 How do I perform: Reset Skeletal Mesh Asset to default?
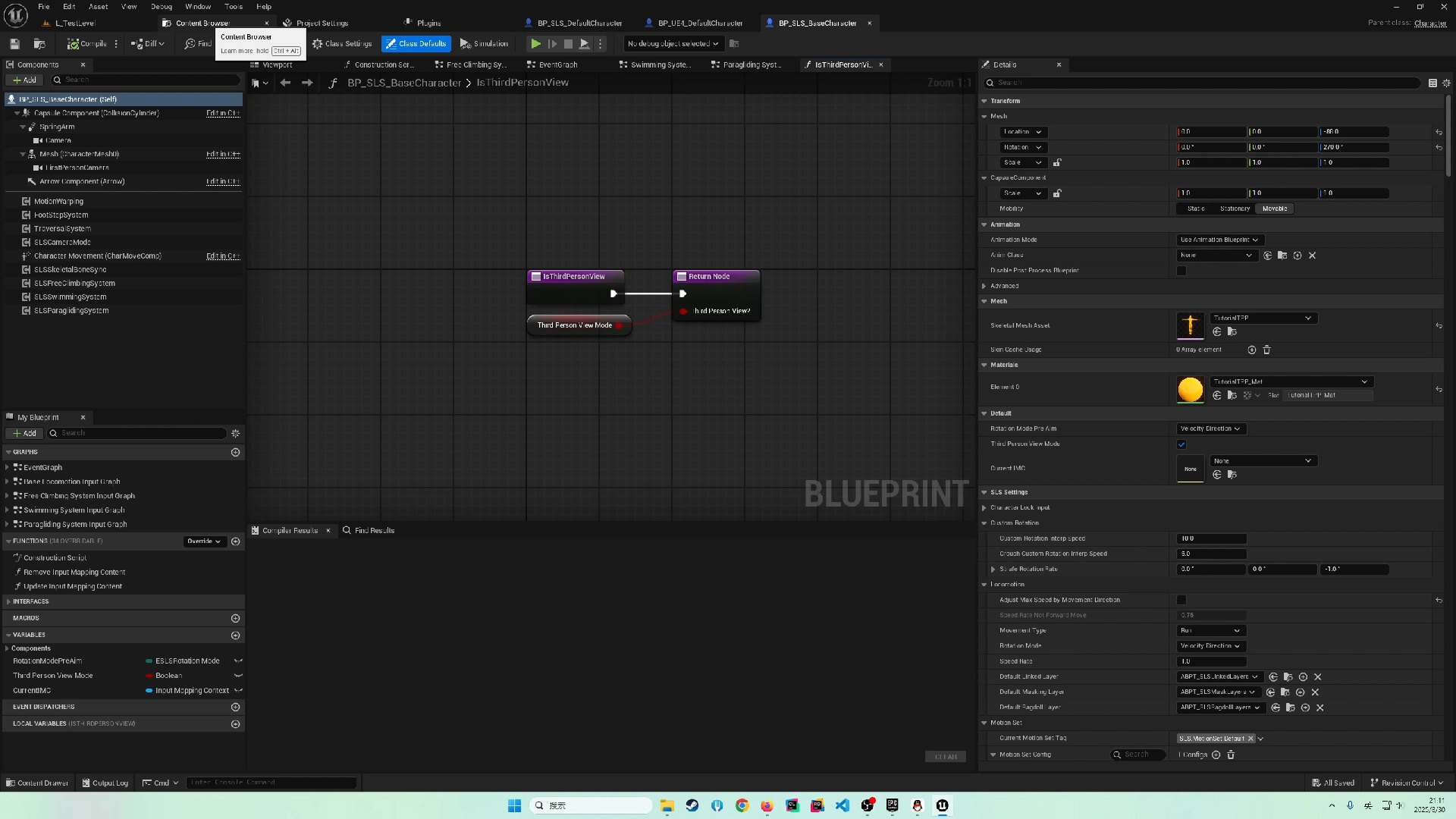coord(1439,326)
